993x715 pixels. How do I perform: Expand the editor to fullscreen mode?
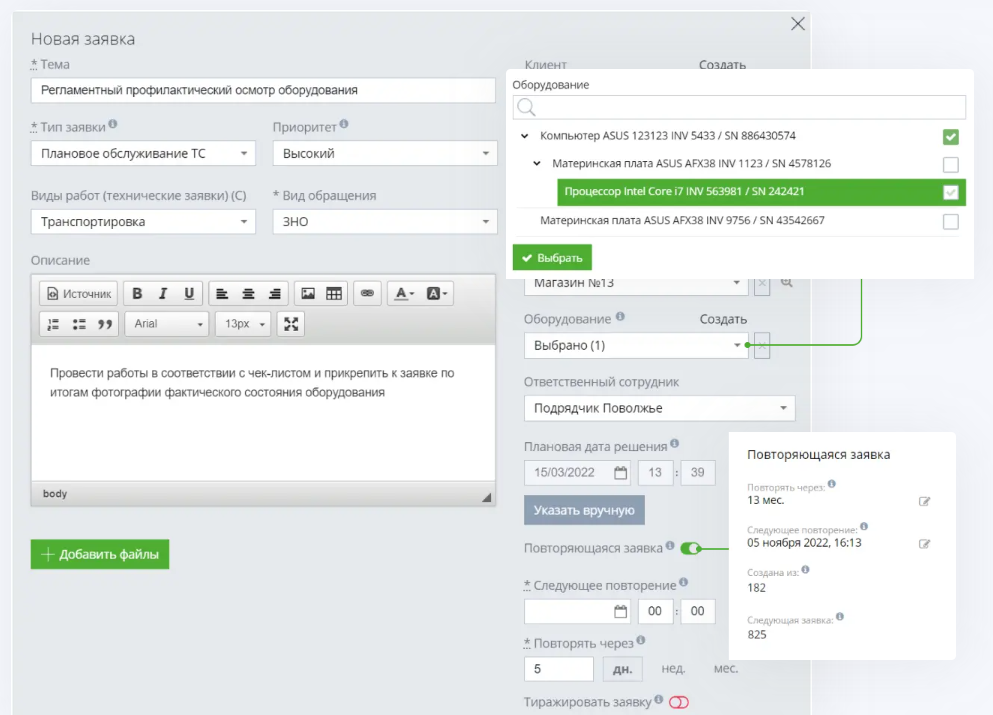coord(290,323)
